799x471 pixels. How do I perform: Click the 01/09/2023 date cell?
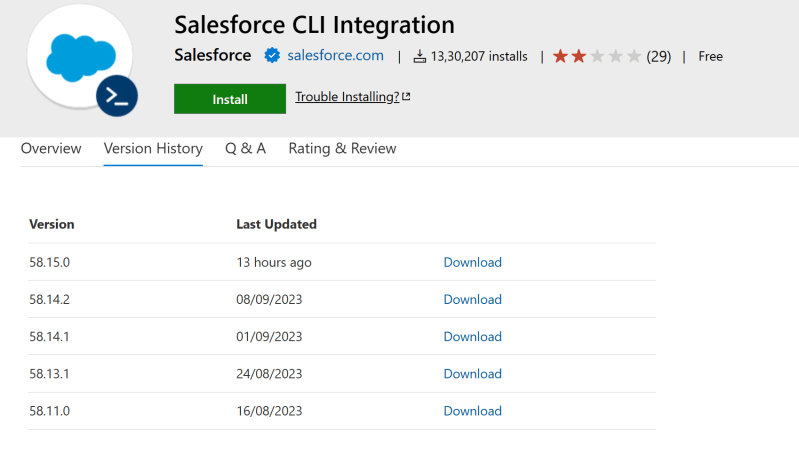point(269,336)
